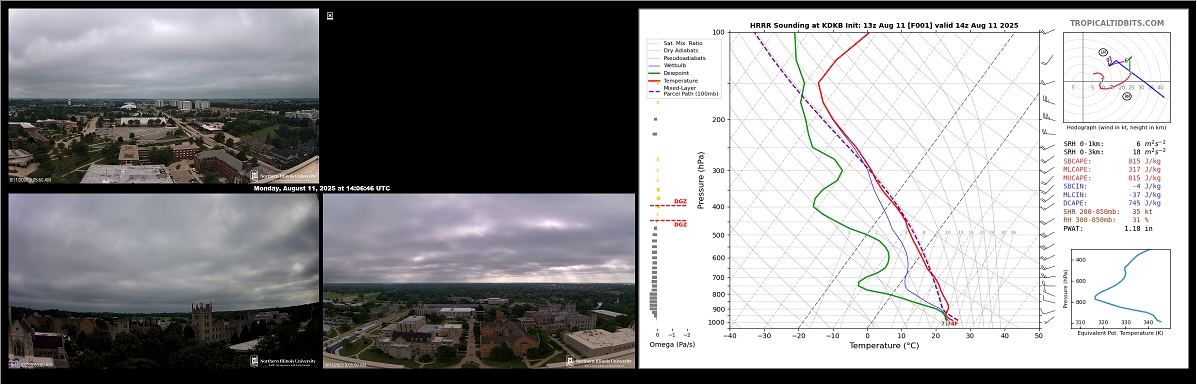This screenshot has height=385, width=1197.
Task: Open the top-left campus webcam image
Action: pyautogui.click(x=163, y=96)
